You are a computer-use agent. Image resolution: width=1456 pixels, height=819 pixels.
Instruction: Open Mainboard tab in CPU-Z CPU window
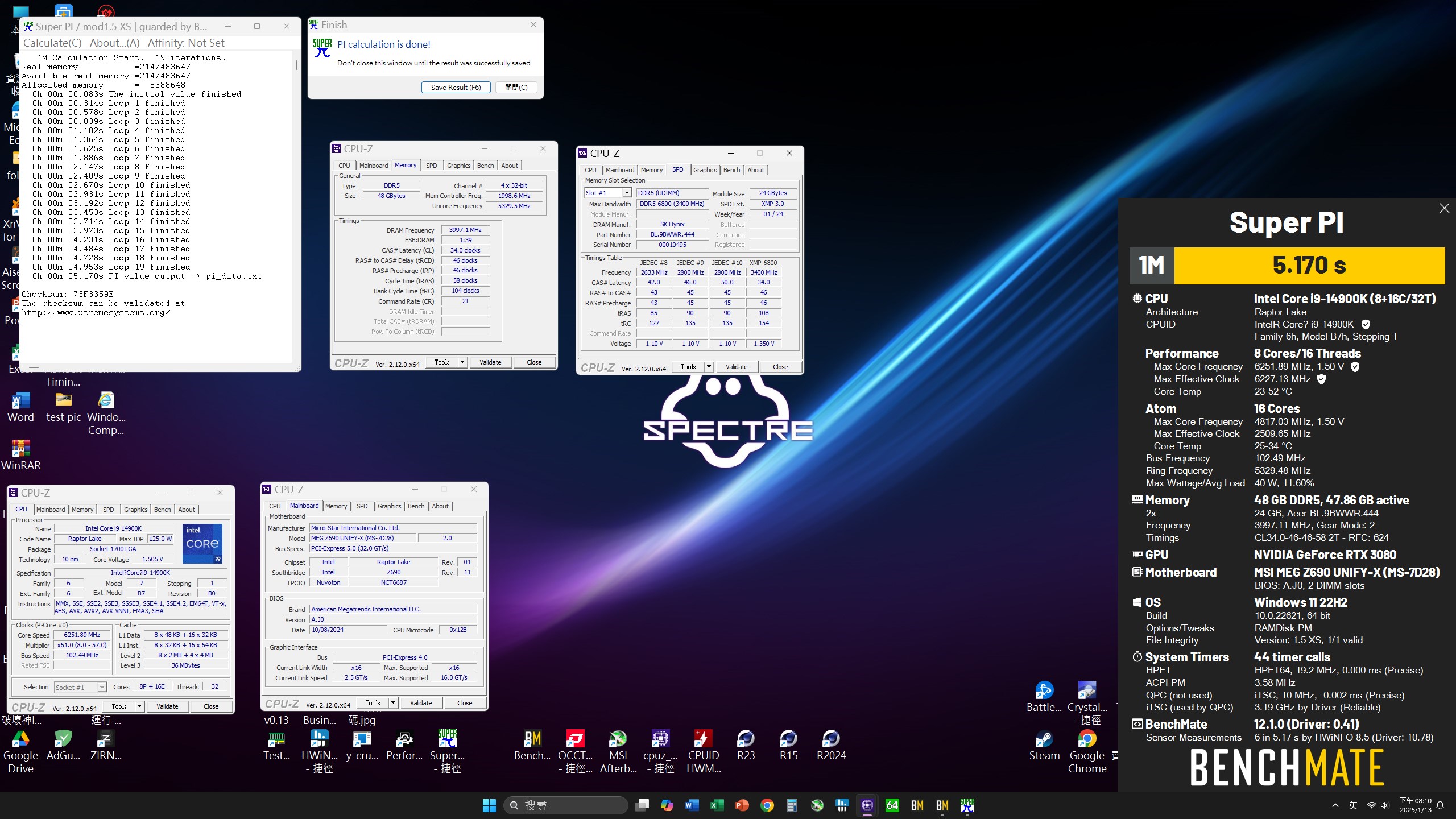point(51,510)
